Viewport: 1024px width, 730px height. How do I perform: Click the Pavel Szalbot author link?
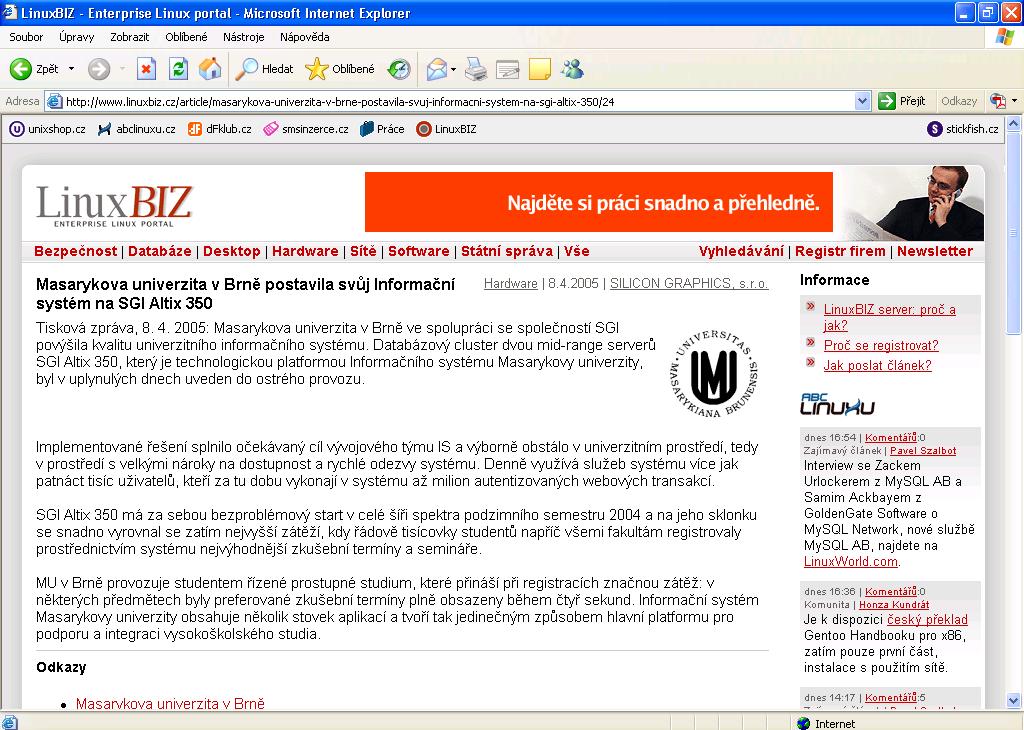click(x=923, y=451)
